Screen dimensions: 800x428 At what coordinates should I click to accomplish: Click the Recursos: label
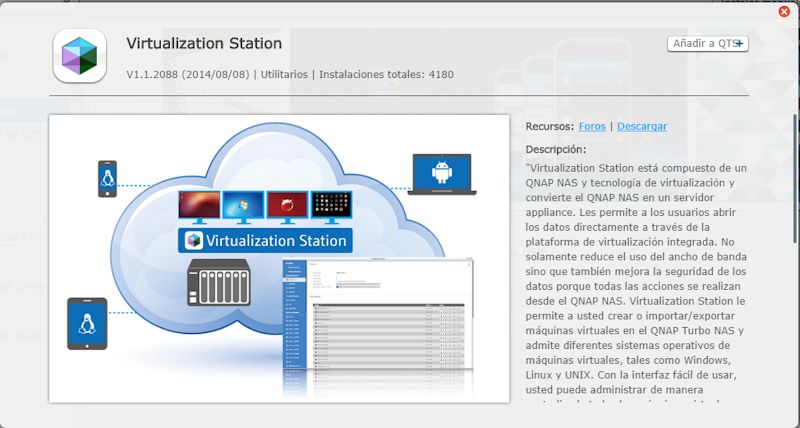549,126
